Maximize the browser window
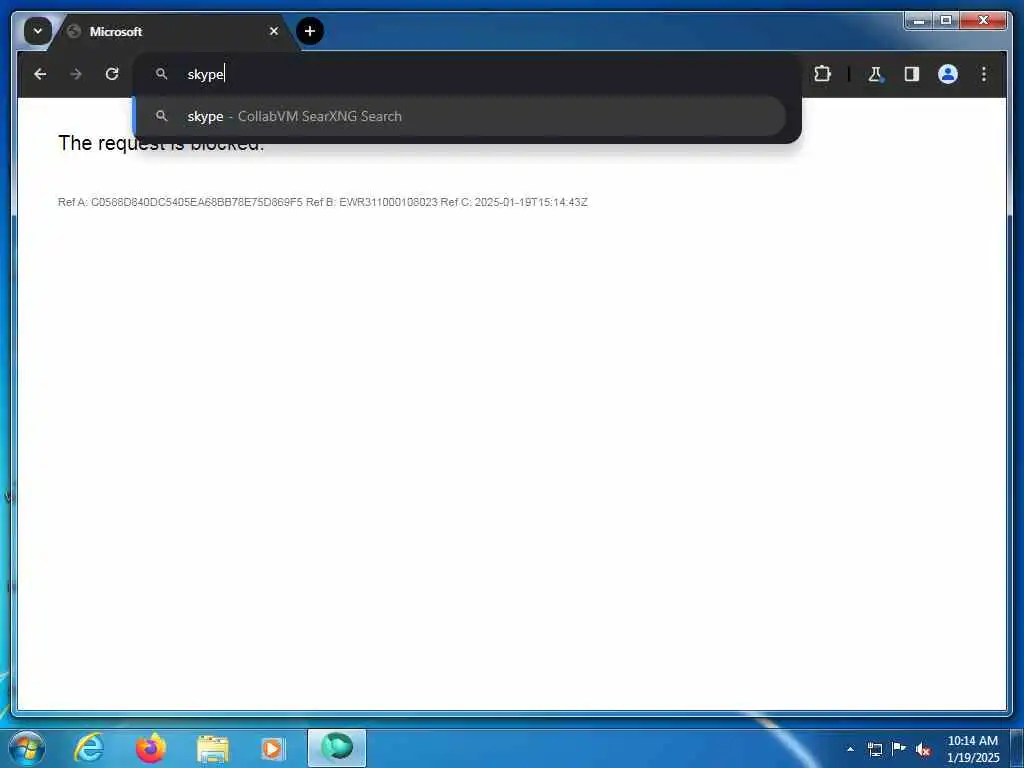Viewport: 1024px width, 768px height. (946, 20)
